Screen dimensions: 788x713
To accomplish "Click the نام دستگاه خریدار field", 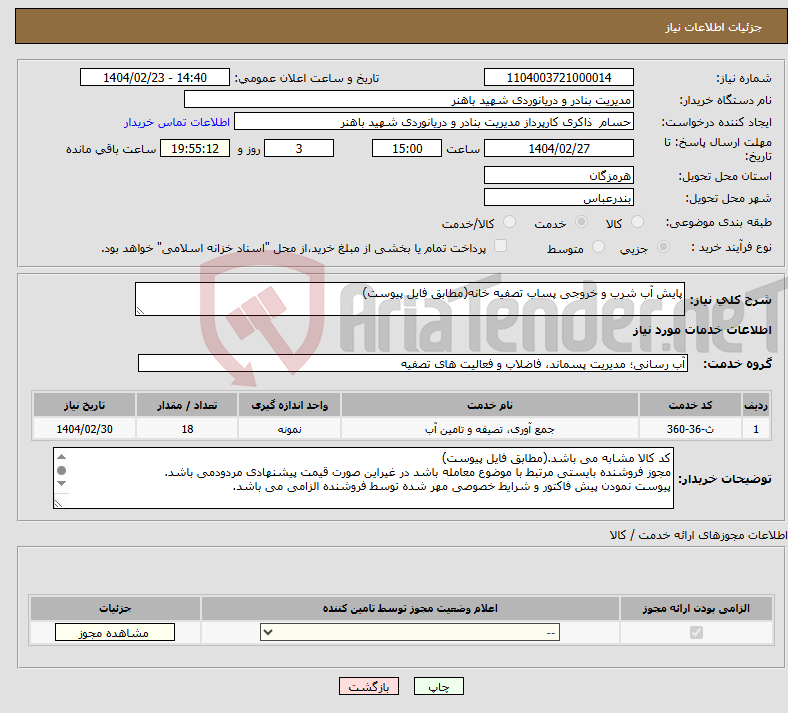I will coord(409,99).
